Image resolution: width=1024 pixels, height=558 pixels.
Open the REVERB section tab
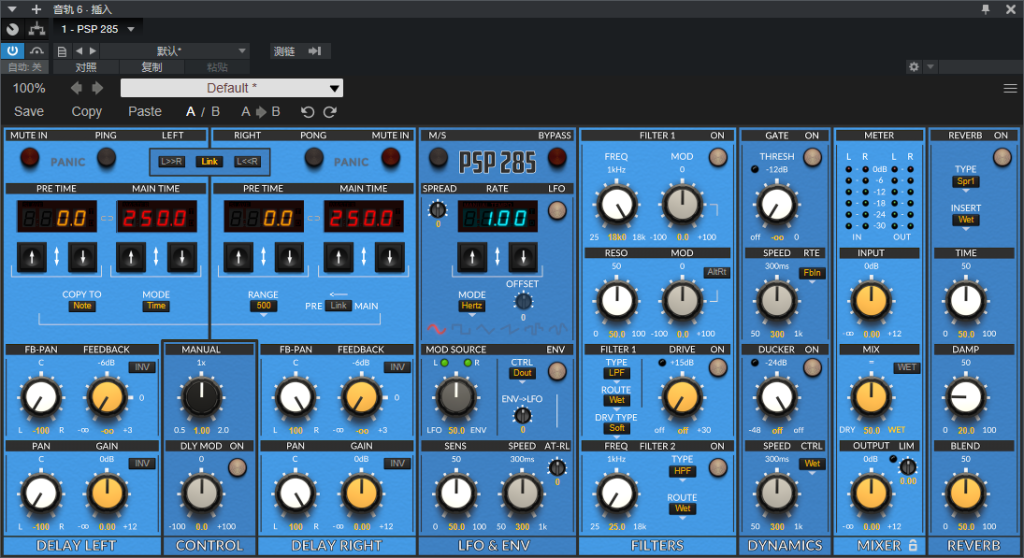(973, 546)
